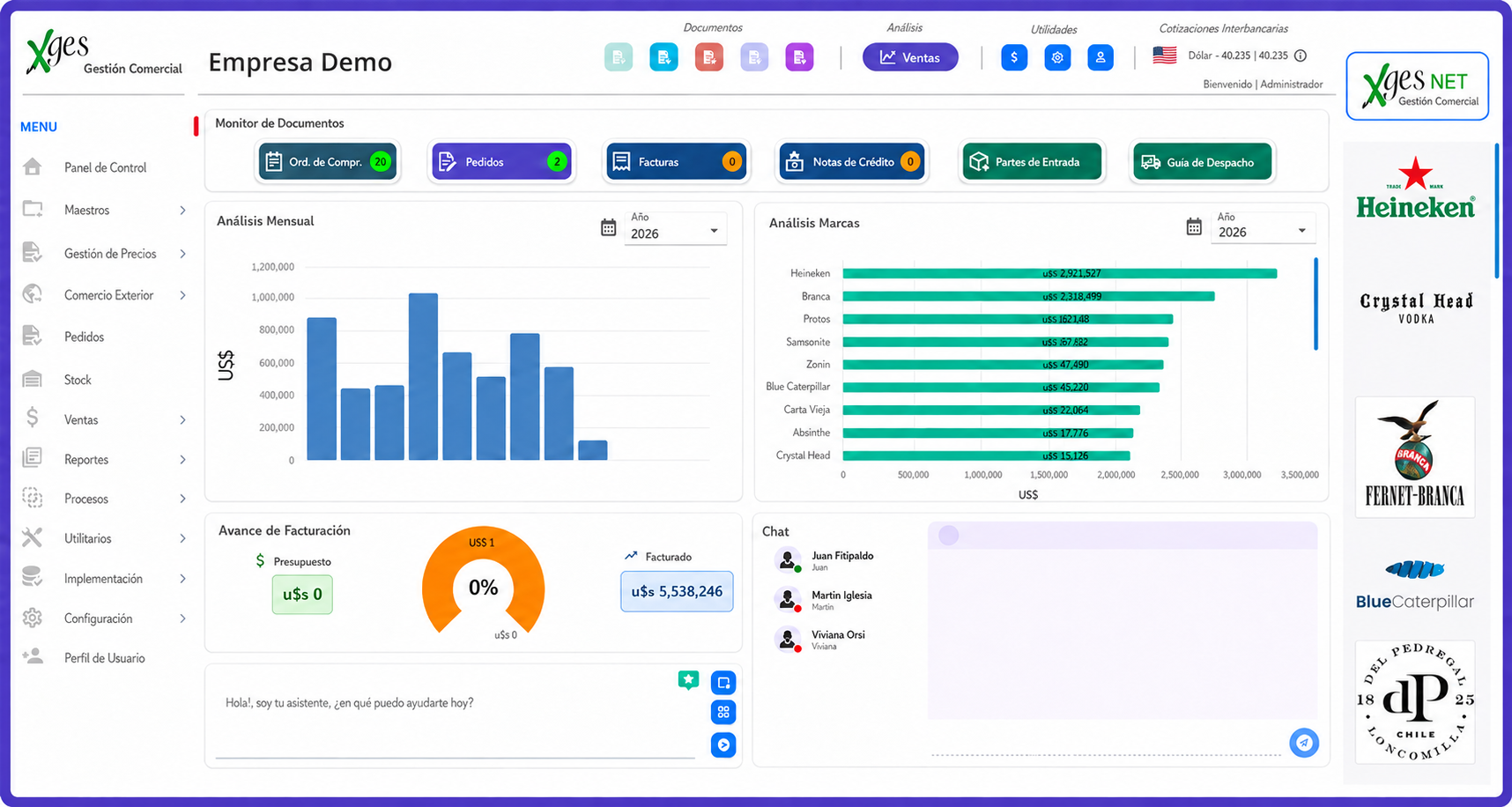Open the Año dropdown in Análisis Marcas
1512x807 pixels.
(1263, 227)
